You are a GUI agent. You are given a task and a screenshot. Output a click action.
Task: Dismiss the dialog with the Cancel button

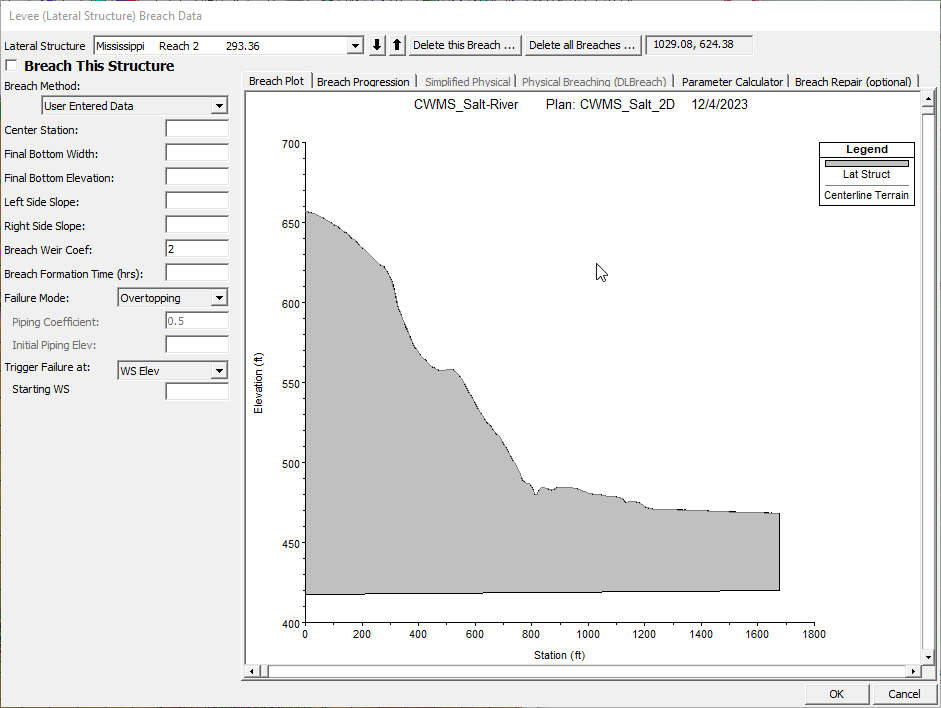tap(903, 693)
